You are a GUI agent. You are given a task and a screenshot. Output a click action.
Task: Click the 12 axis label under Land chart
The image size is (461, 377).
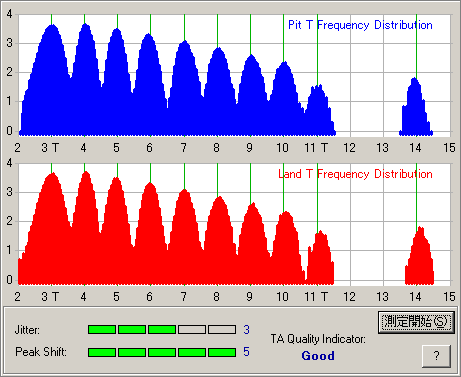coord(349,296)
